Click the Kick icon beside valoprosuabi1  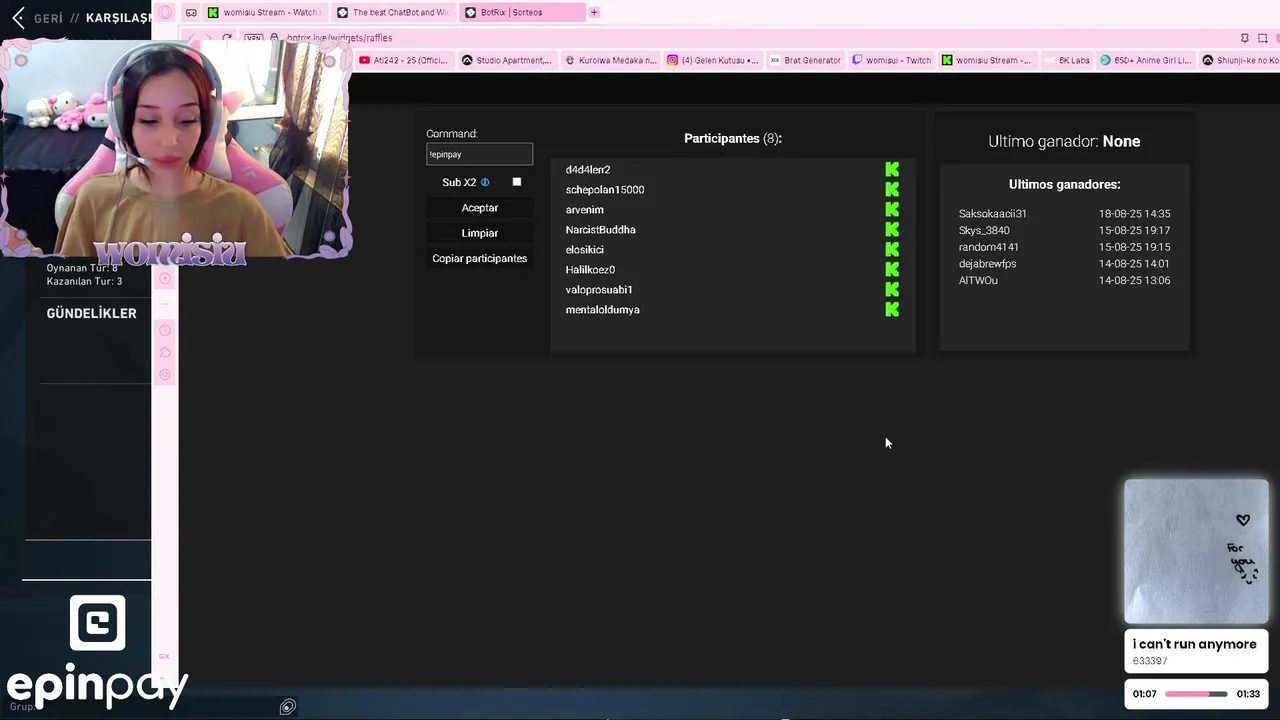pos(892,289)
